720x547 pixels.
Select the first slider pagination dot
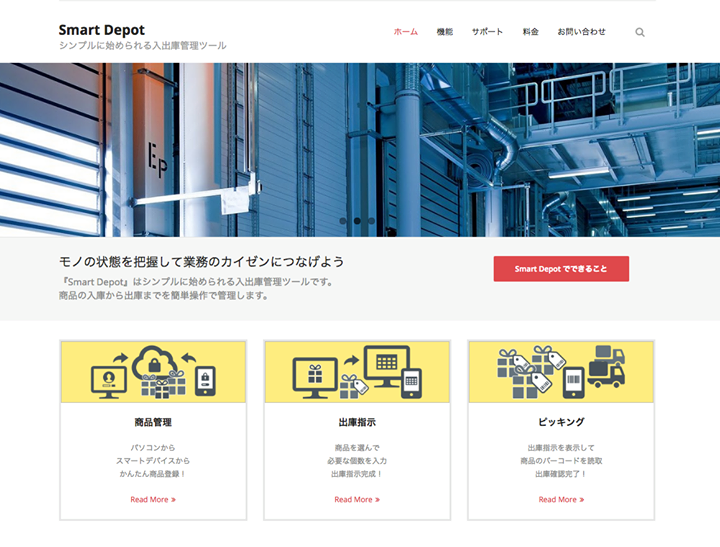(343, 221)
